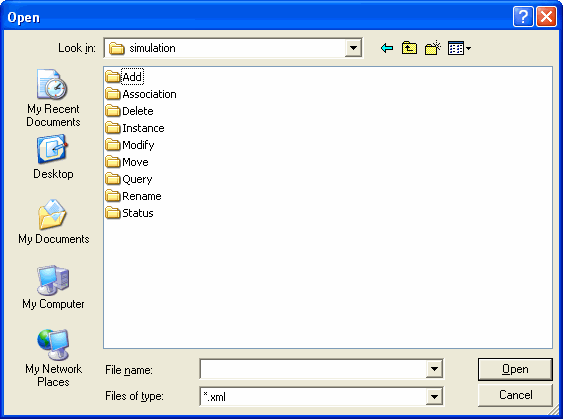Viewport: 563px width, 419px height.
Task: Create a new folder
Action: pos(433,48)
